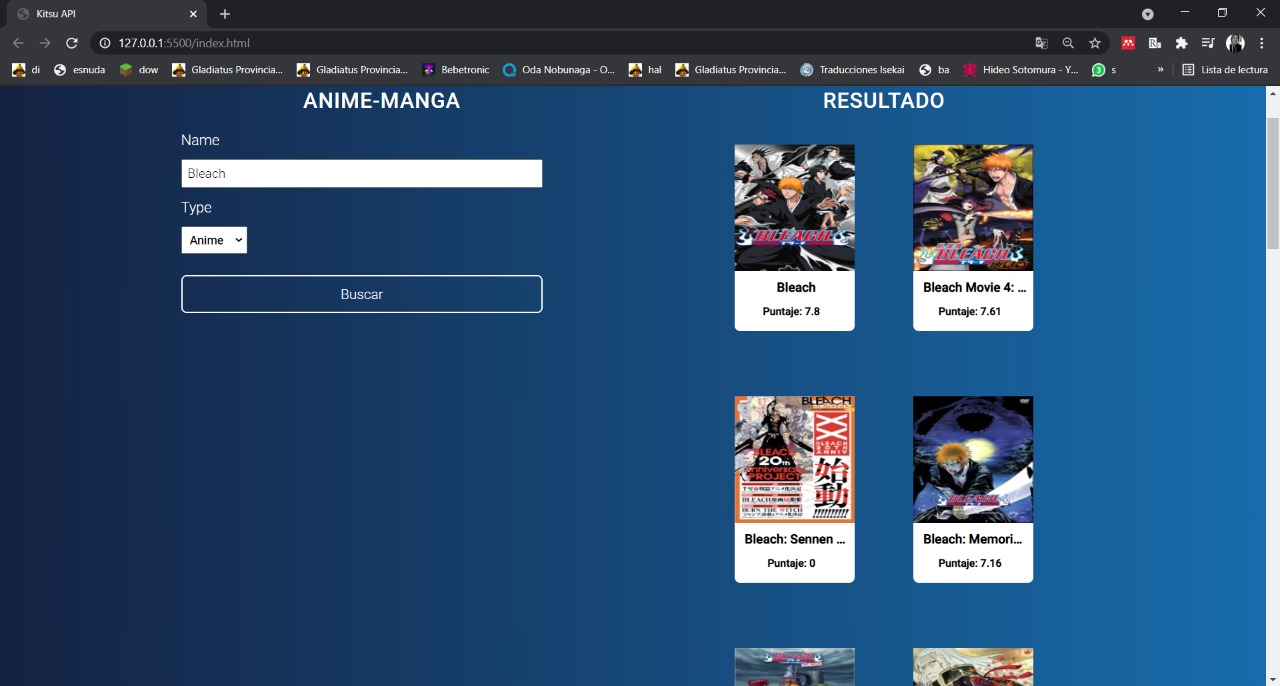Go back with the browser back arrow
Image resolution: width=1280 pixels, height=686 pixels.
[18, 43]
